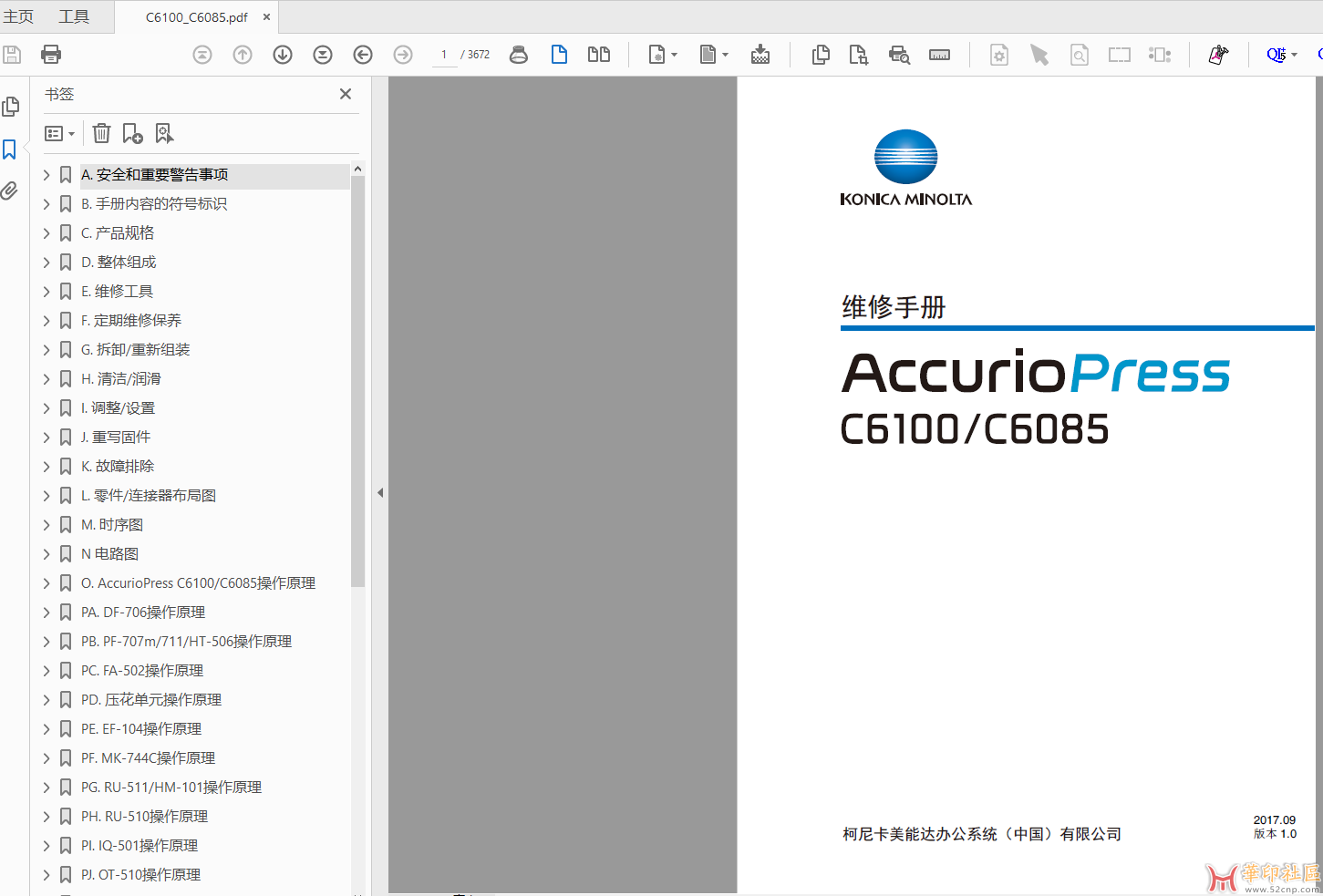
Task: Expand 'A. 安全和重要警告事项' bookmark chevron
Action: click(x=47, y=175)
